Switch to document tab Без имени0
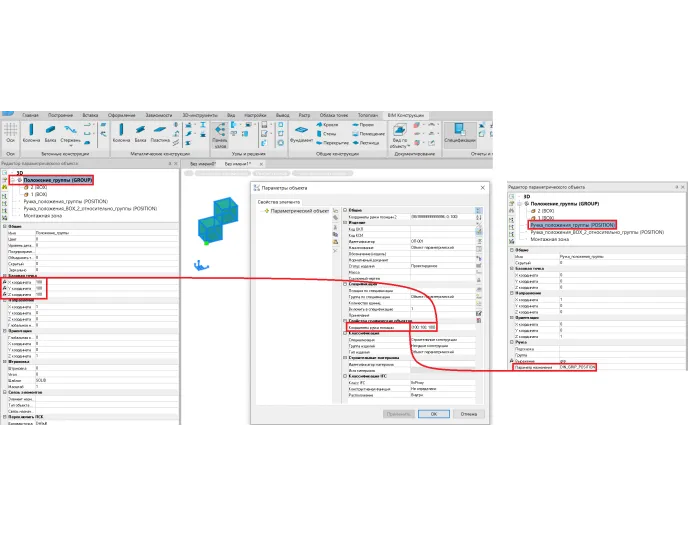This screenshot has width=688, height=537. [203, 164]
